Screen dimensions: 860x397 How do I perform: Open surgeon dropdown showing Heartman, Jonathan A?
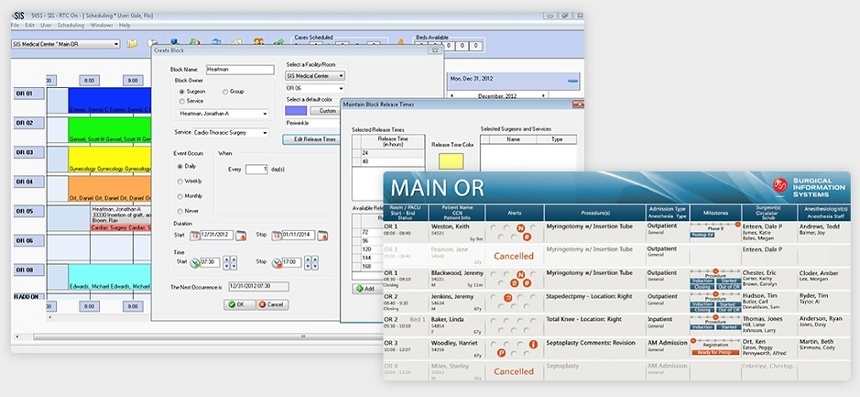point(224,114)
